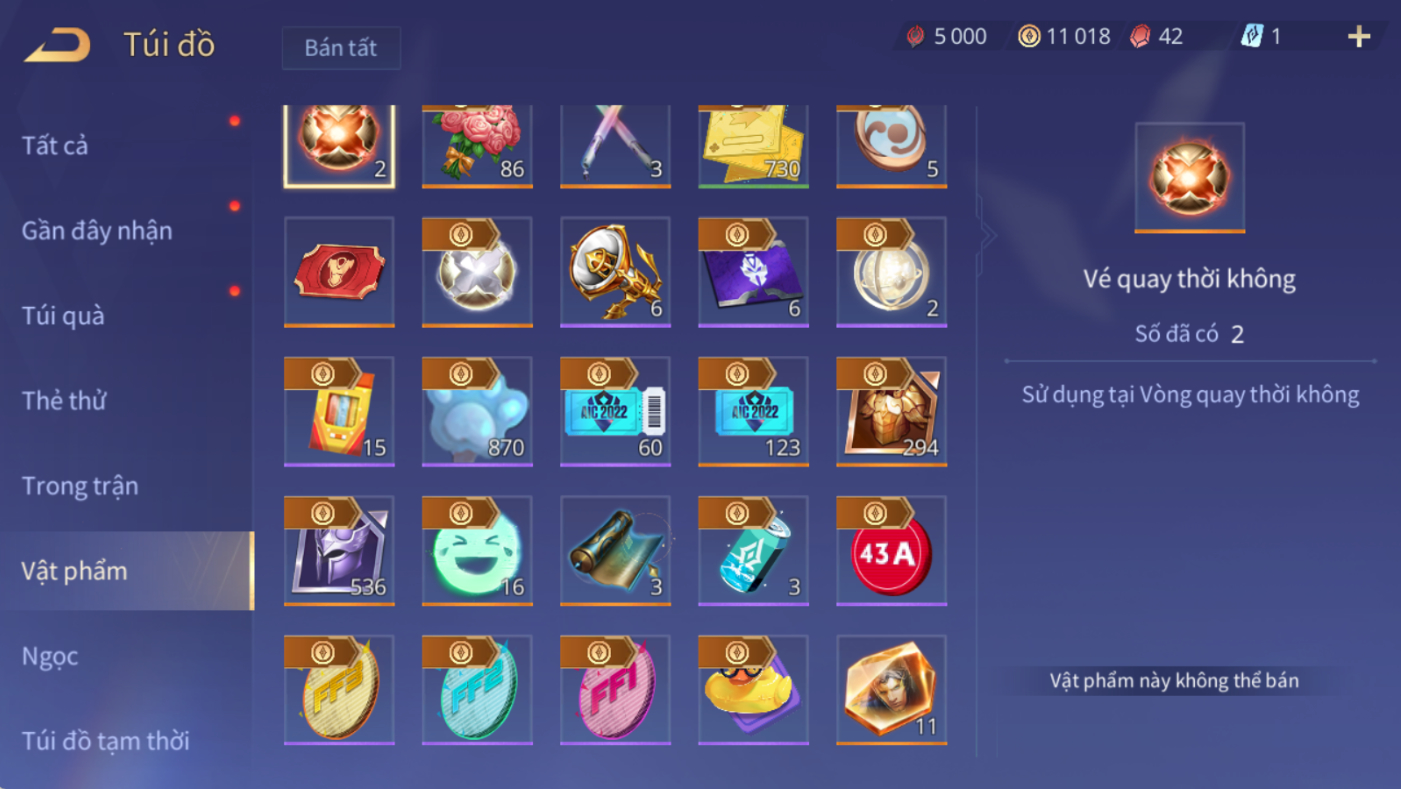The height and width of the screenshot is (789, 1401).
Task: Select the ancient scroll map item
Action: click(615, 551)
